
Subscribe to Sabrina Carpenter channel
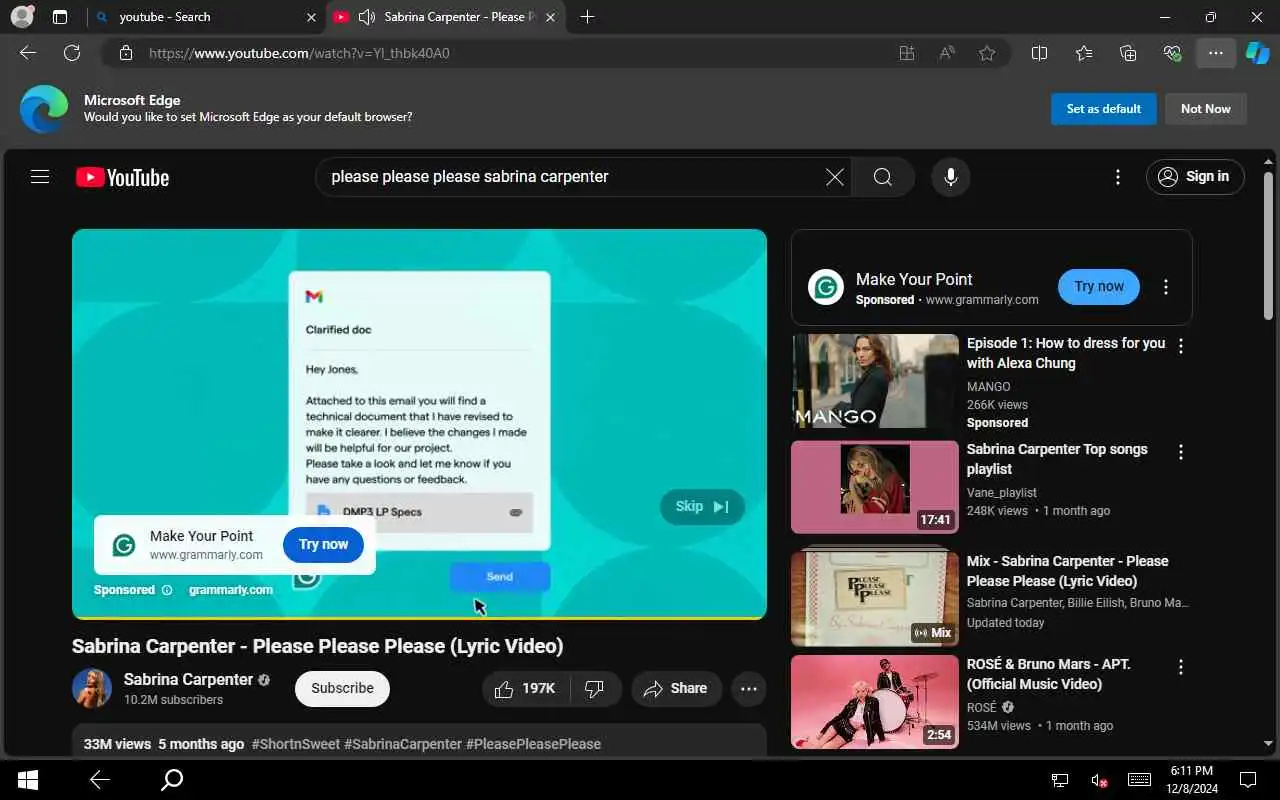342,688
